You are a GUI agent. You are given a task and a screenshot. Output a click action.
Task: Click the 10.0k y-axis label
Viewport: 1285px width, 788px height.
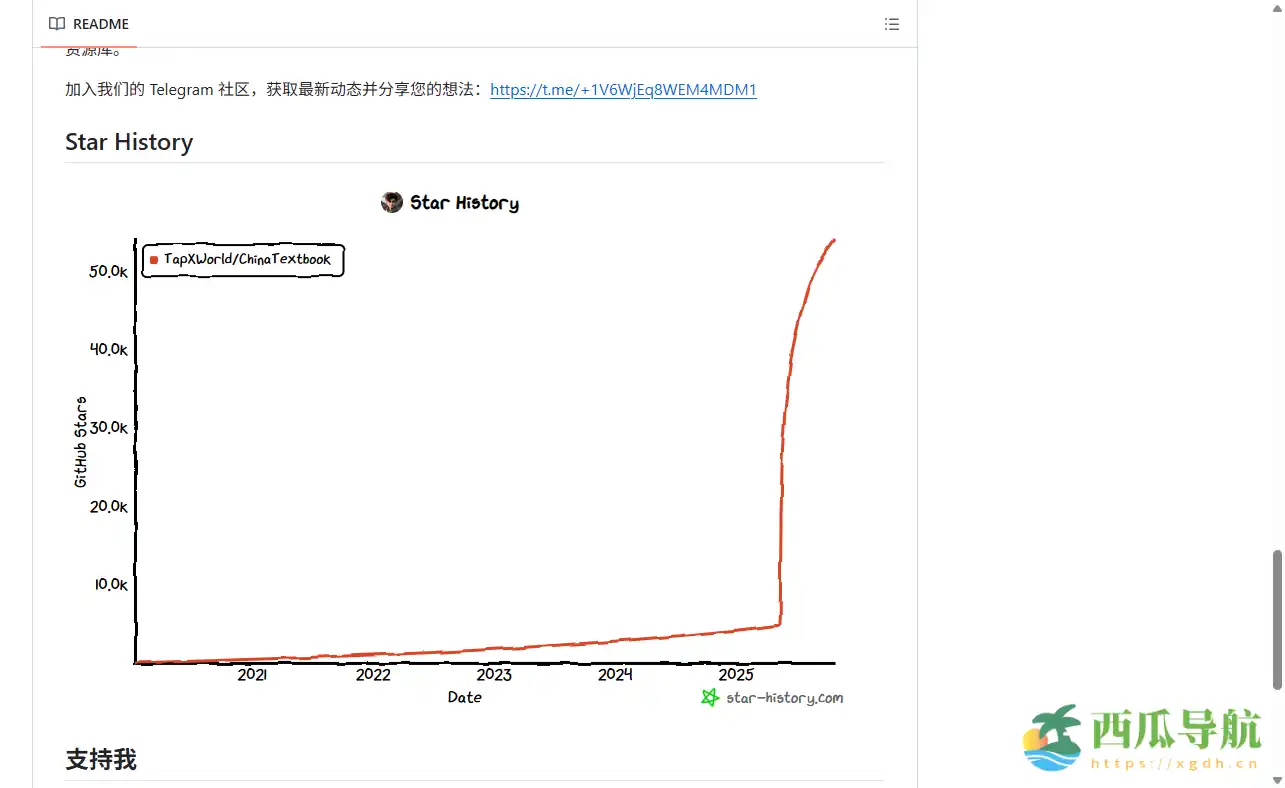click(x=111, y=584)
